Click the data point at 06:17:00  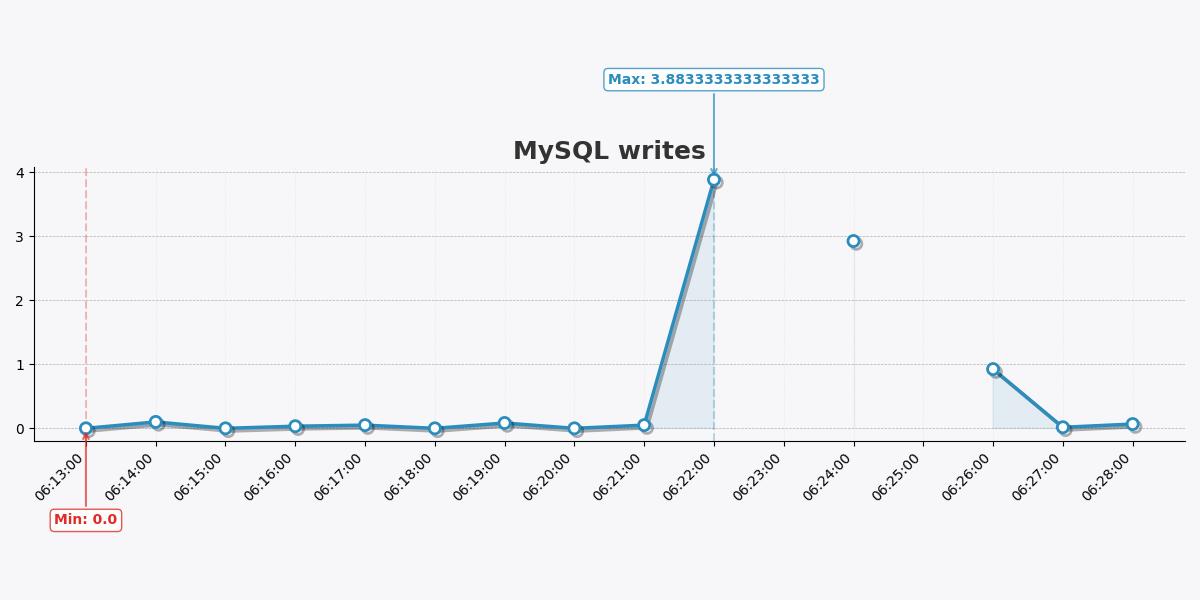[x=365, y=426]
